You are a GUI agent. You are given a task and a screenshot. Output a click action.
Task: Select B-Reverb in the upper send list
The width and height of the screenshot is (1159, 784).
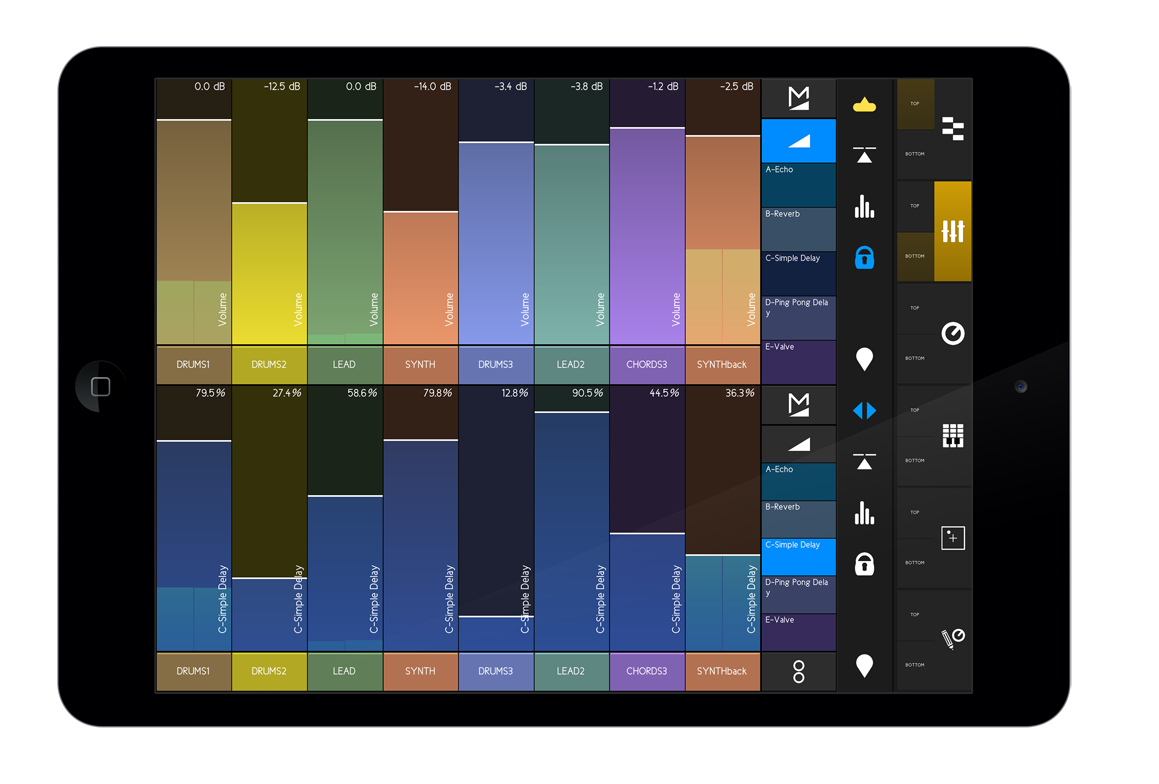coord(798,229)
